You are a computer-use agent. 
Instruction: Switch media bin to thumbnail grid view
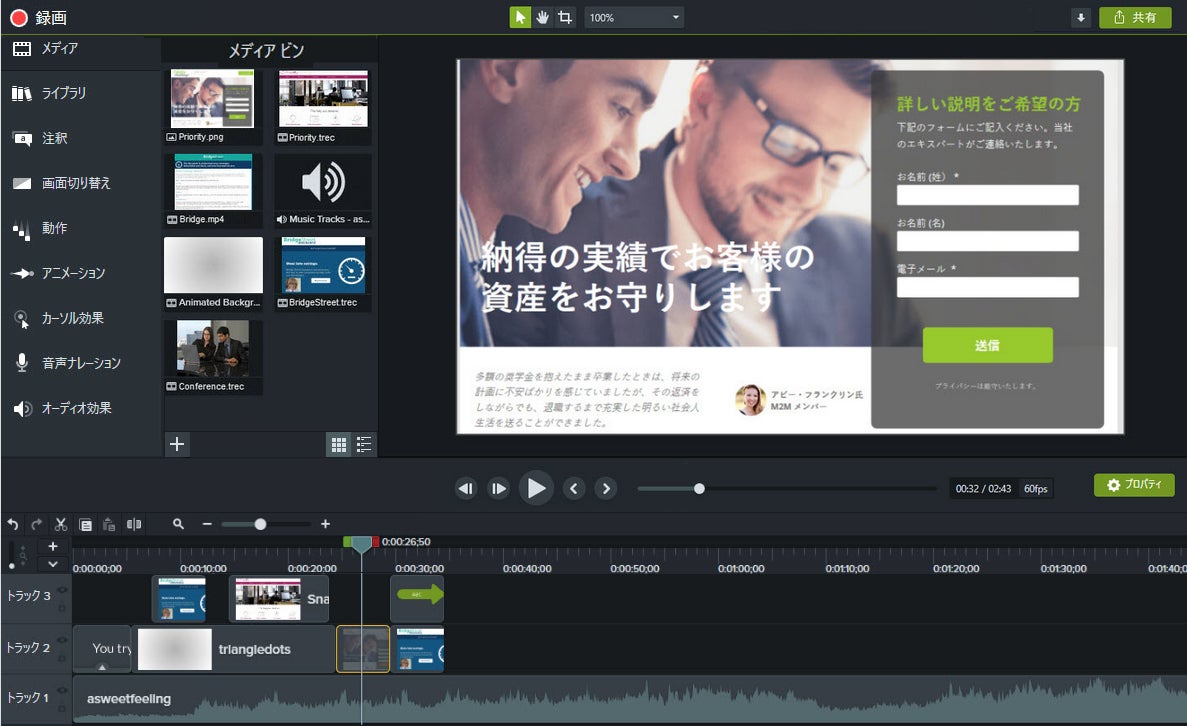(x=339, y=444)
